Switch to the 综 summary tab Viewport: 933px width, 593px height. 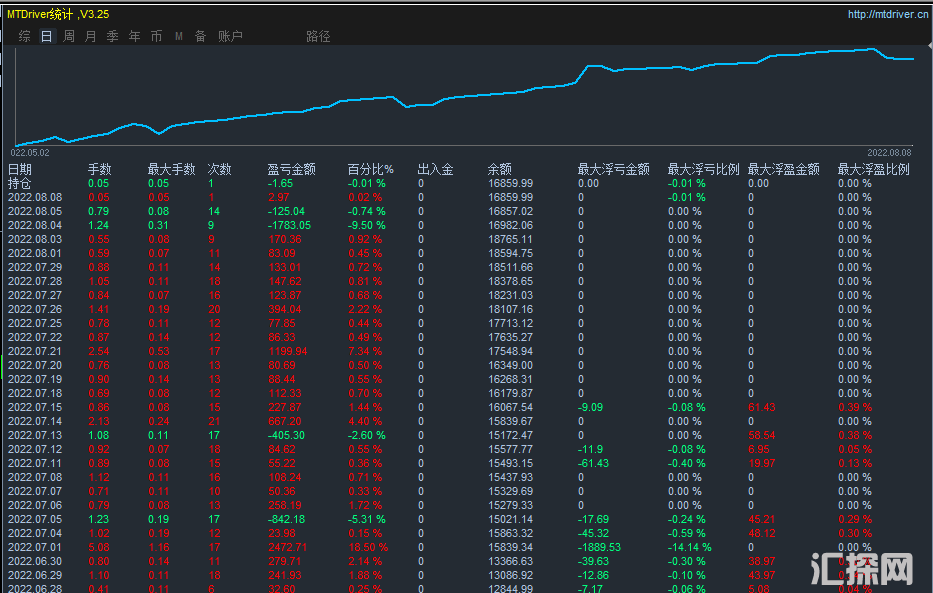click(24, 36)
